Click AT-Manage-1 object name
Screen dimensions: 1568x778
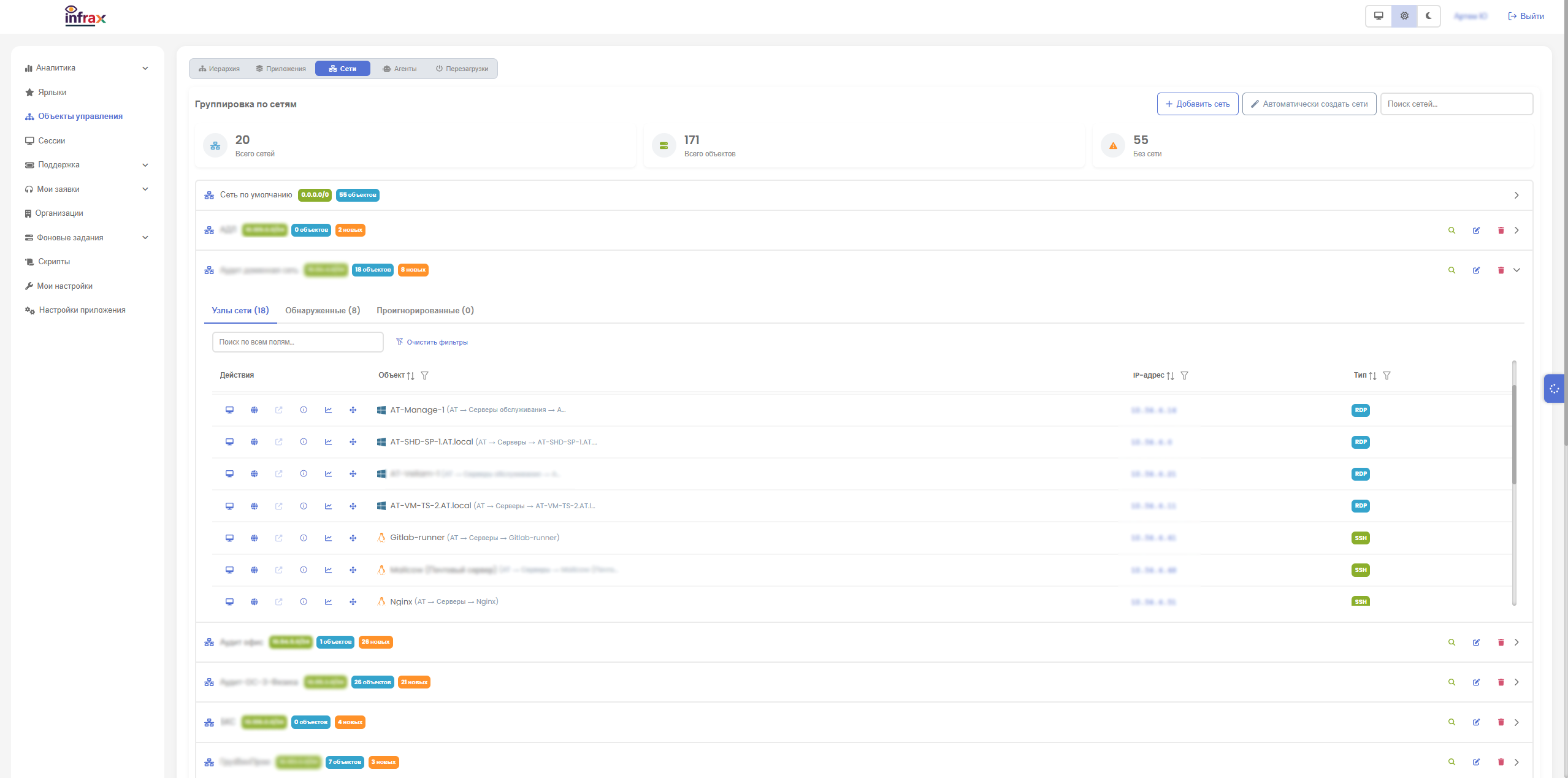tap(417, 410)
